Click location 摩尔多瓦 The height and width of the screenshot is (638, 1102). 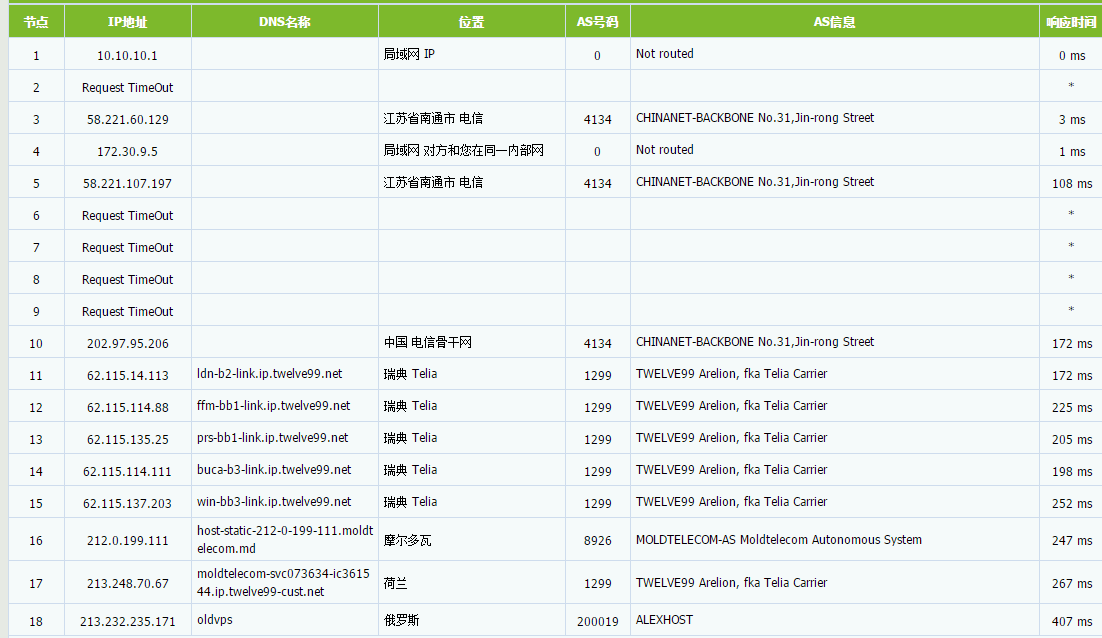click(407, 540)
